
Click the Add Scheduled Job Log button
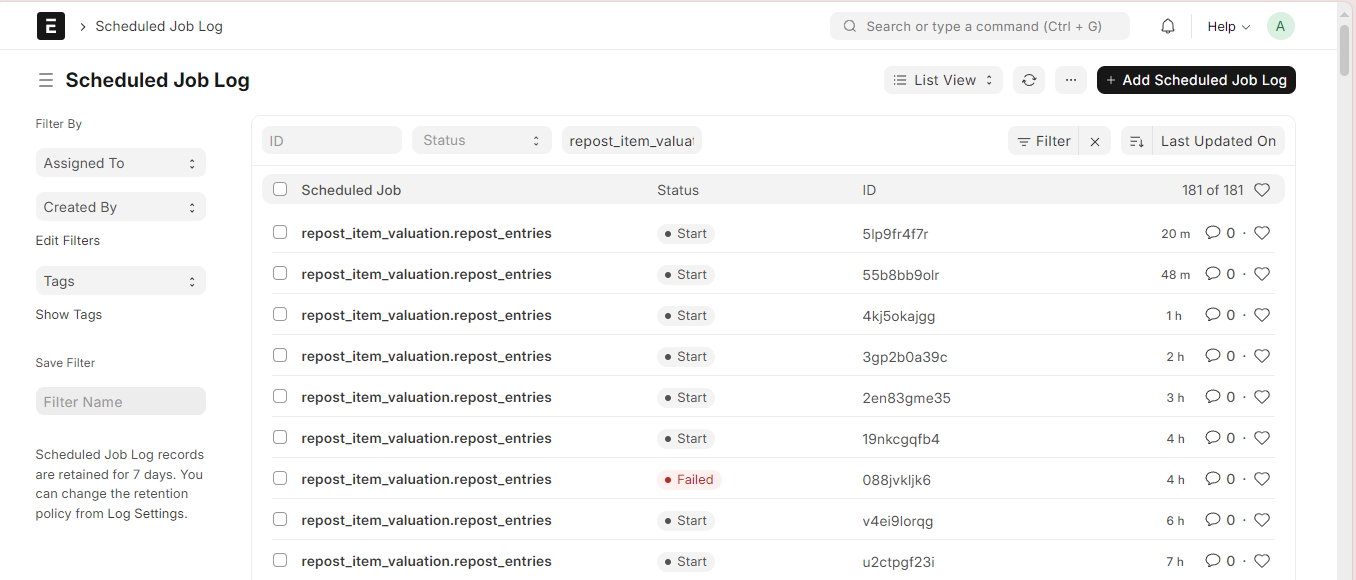1195,80
